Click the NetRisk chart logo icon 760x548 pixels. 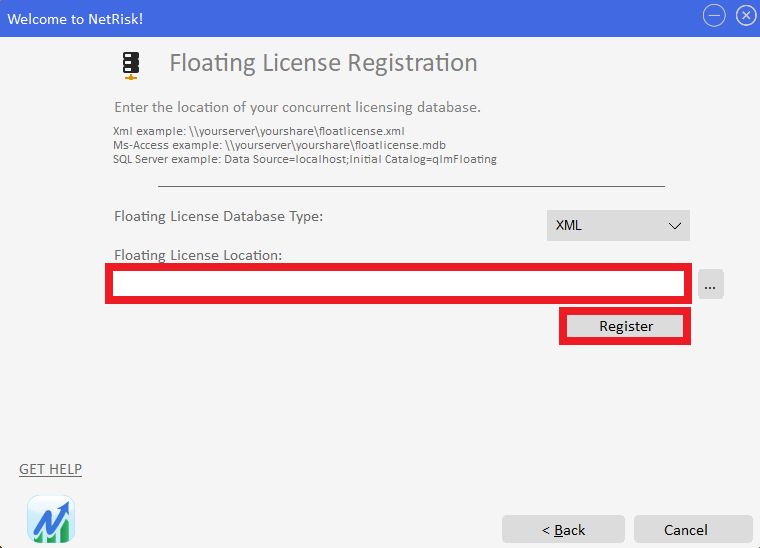[51, 519]
